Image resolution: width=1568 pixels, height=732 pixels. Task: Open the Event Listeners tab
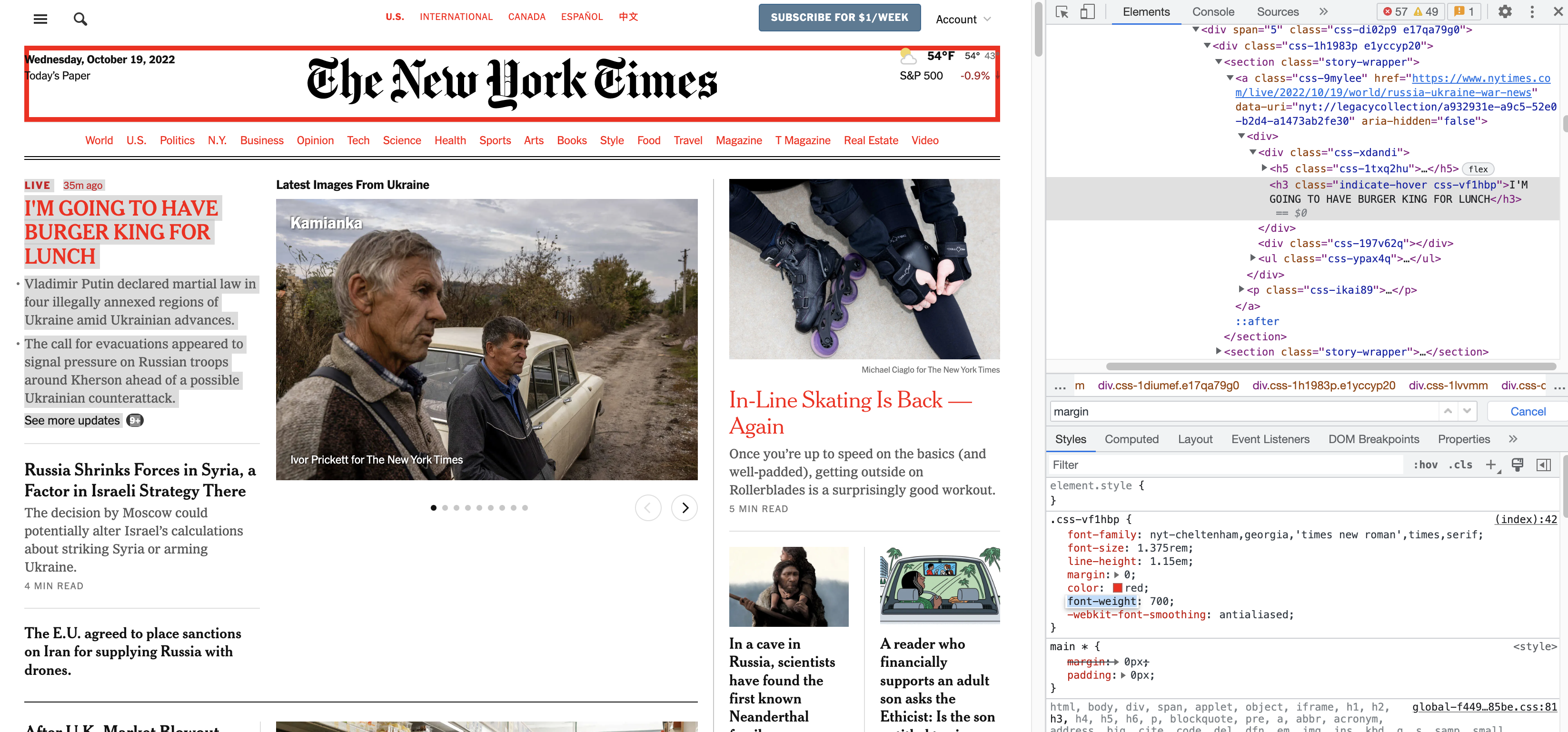click(x=1270, y=439)
